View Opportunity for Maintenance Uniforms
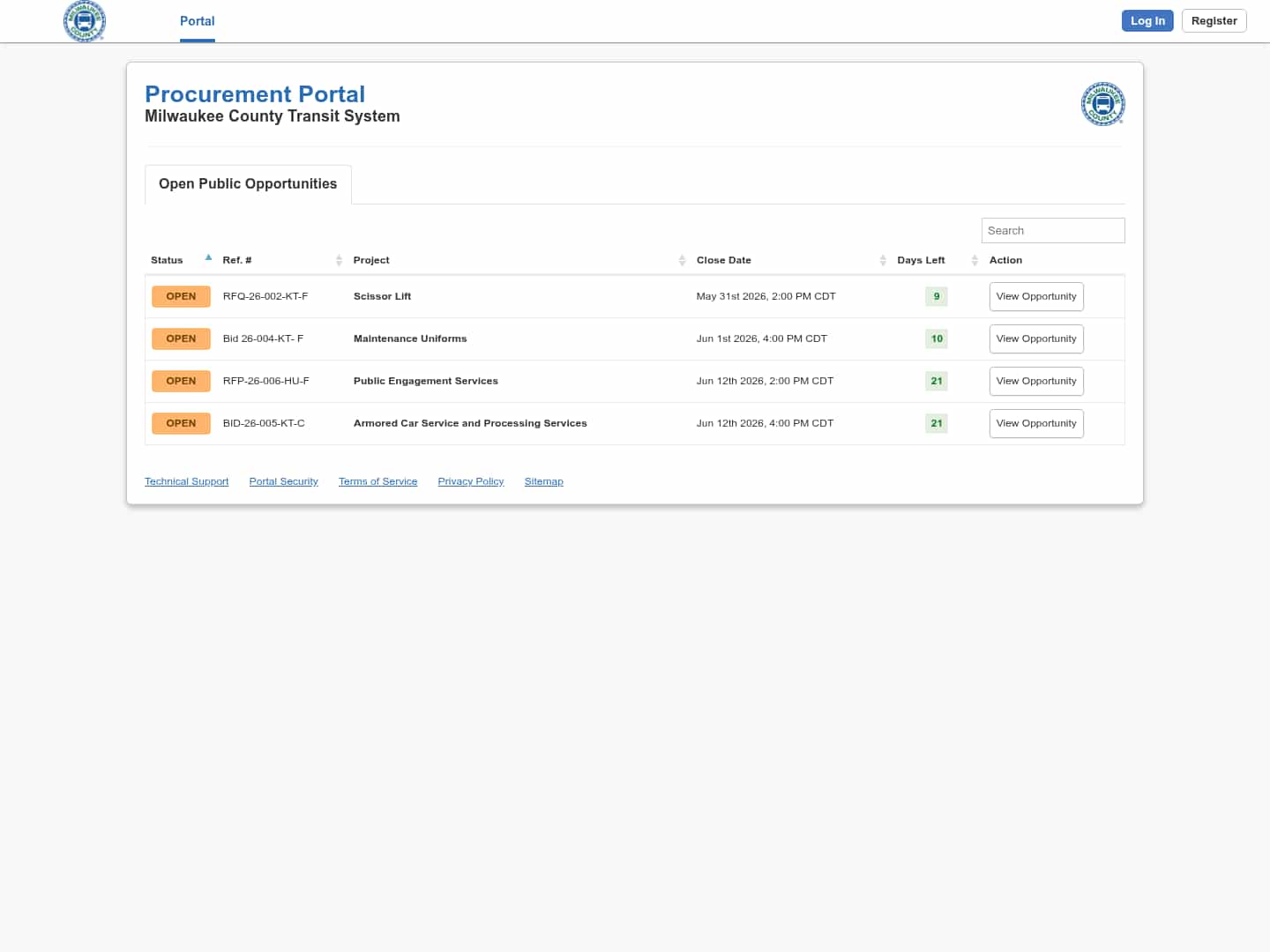The image size is (1270, 952). coord(1036,338)
